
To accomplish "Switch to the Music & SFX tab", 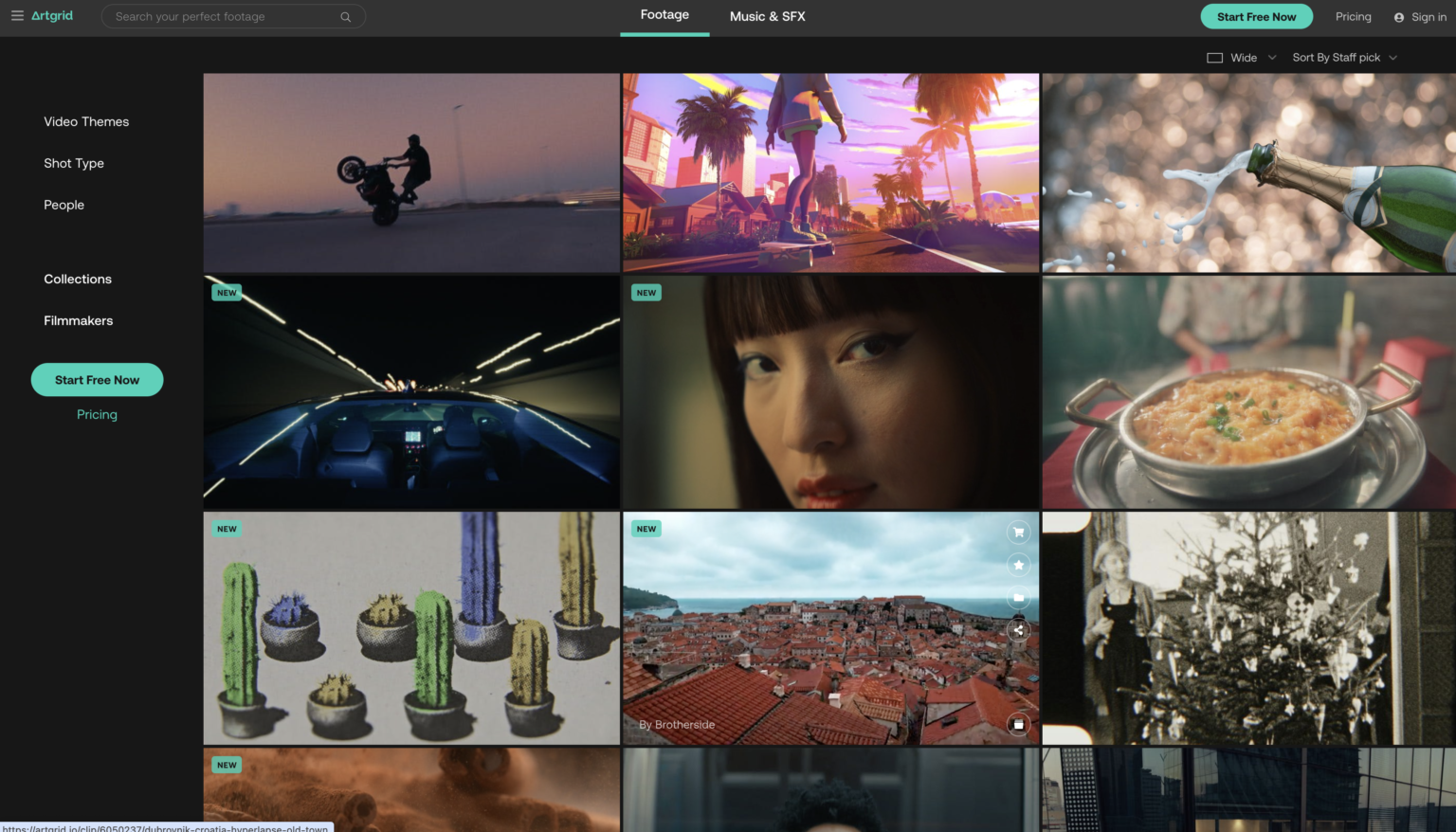I will tap(766, 16).
